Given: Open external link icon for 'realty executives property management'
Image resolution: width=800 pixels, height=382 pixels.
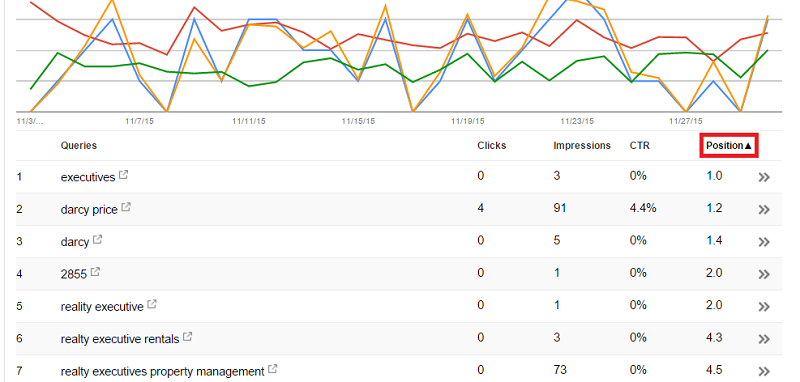Looking at the screenshot, I should pyautogui.click(x=272, y=369).
